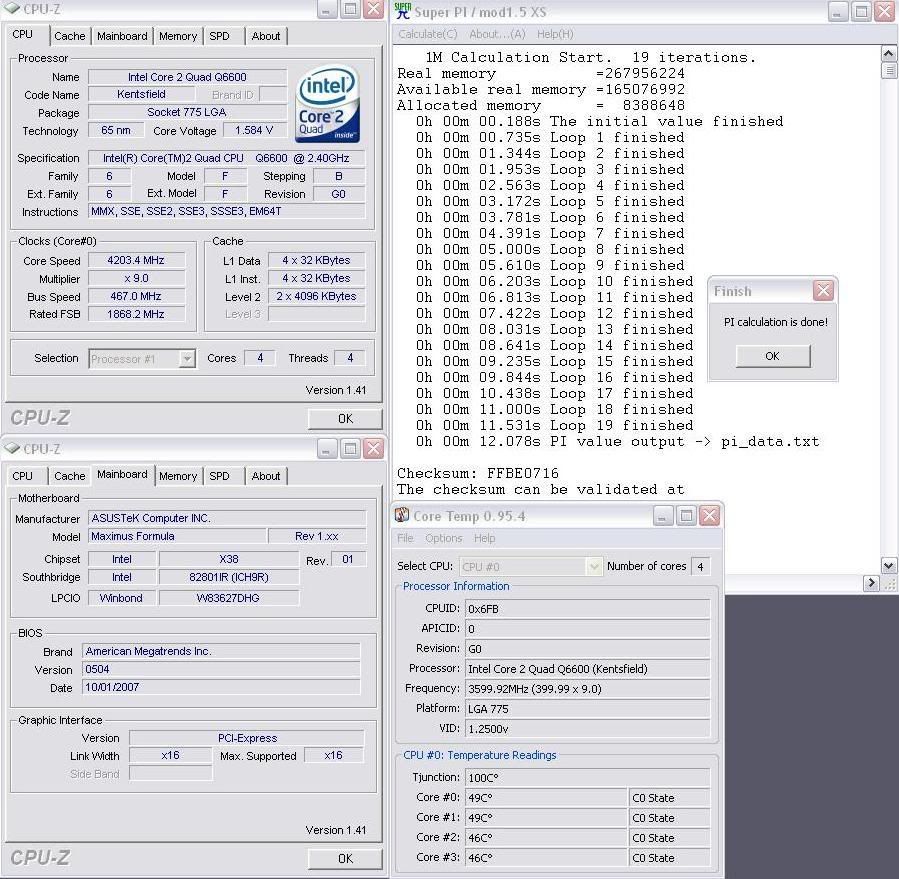Close the Core Temp window
899x879 pixels.
(710, 516)
